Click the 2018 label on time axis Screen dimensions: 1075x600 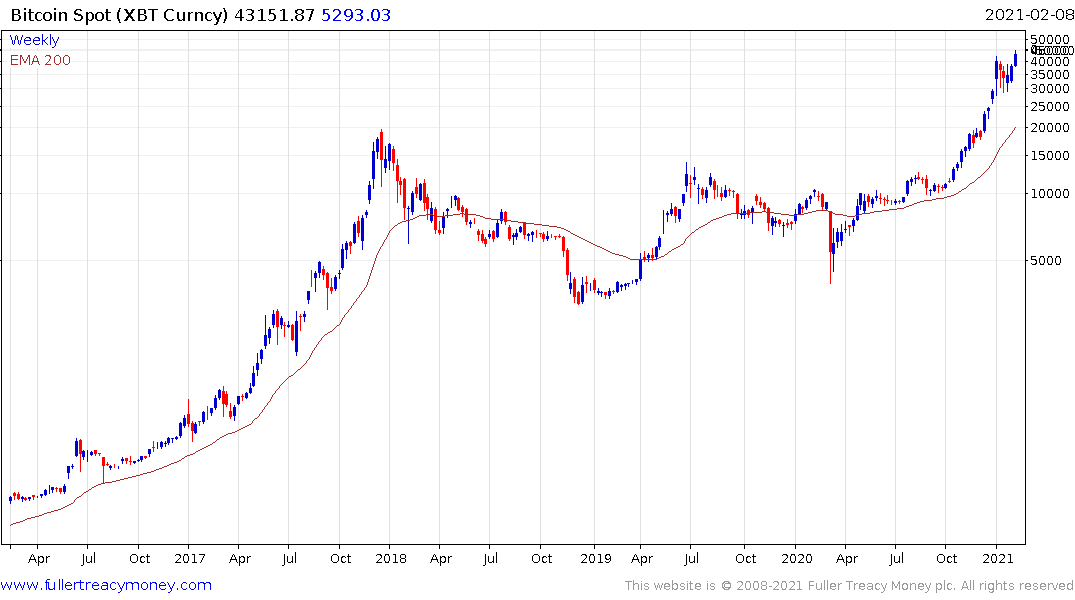(391, 559)
